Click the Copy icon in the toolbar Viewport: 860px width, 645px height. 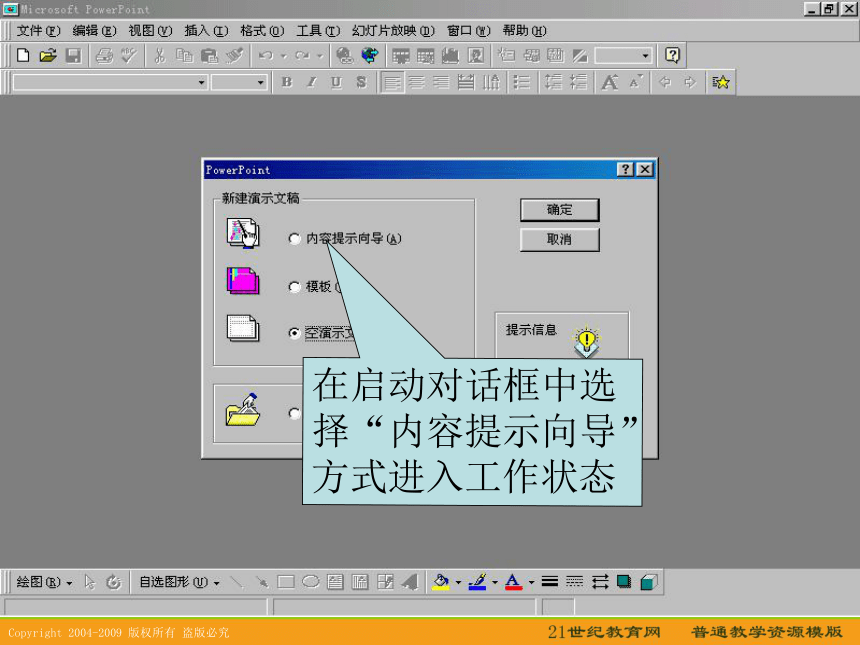pyautogui.click(x=184, y=55)
